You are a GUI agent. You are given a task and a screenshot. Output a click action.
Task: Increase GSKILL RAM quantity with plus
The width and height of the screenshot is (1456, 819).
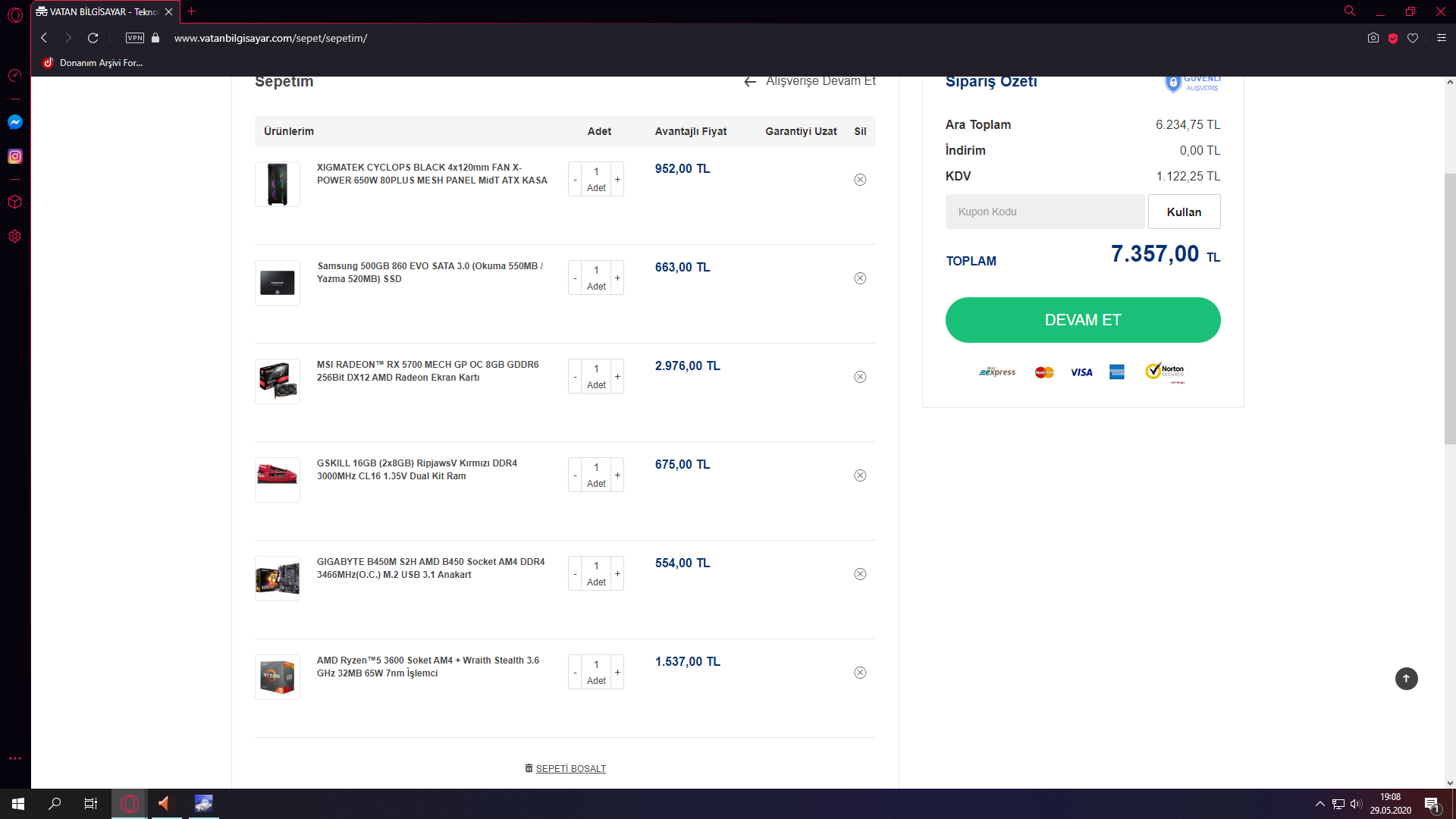point(617,475)
